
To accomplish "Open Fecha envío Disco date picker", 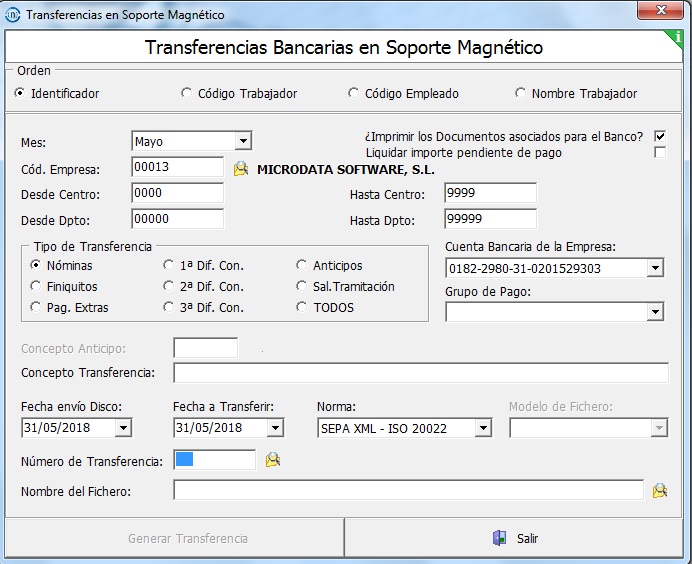I will tap(123, 428).
